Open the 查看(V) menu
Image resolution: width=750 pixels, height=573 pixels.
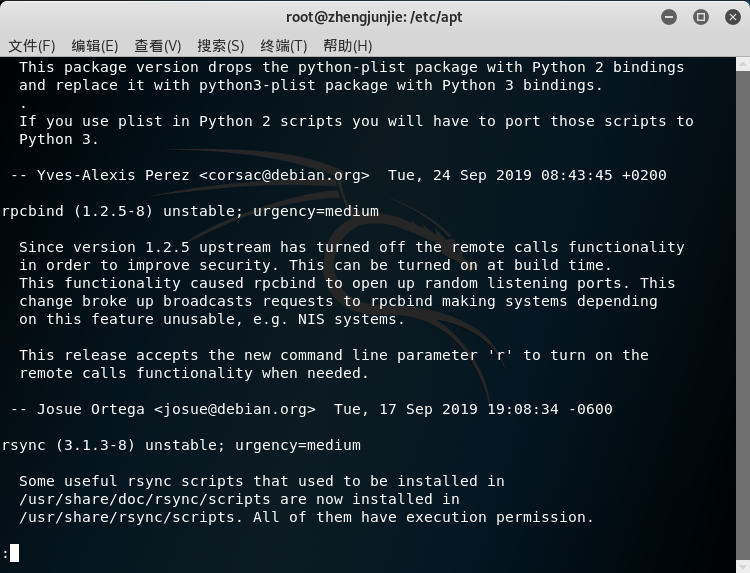[158, 46]
